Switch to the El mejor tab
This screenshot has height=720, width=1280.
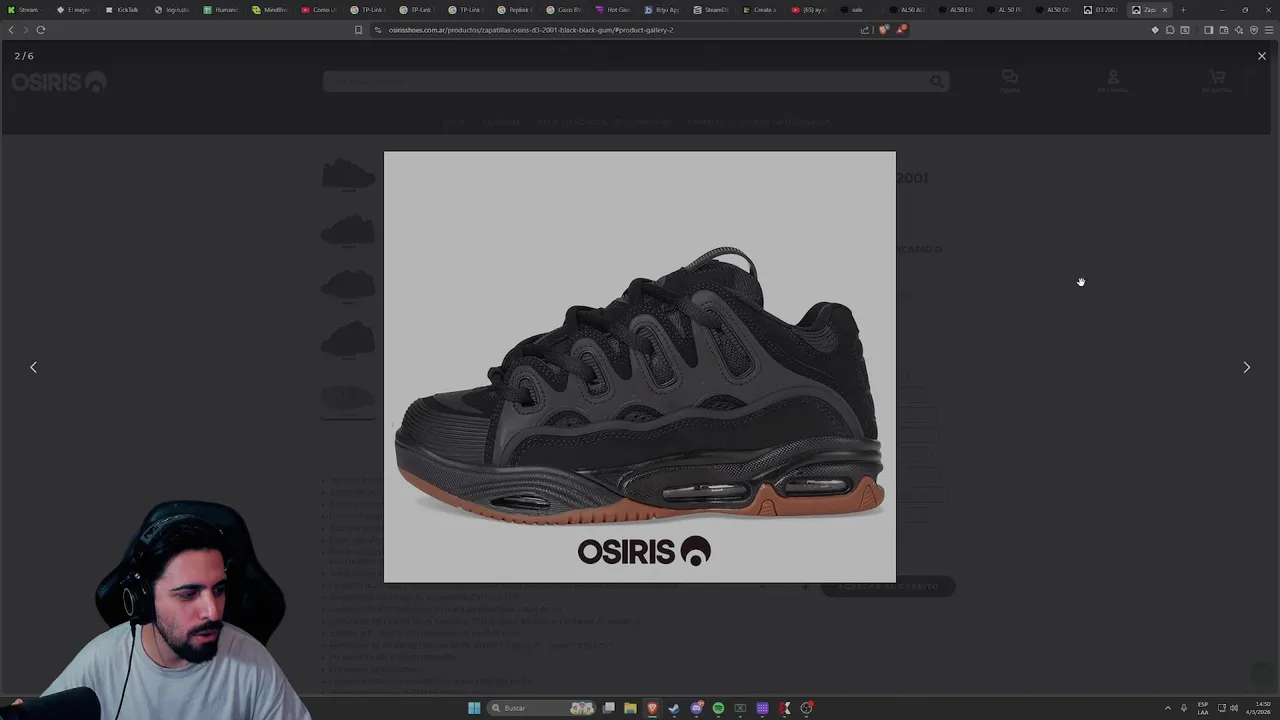(73, 10)
